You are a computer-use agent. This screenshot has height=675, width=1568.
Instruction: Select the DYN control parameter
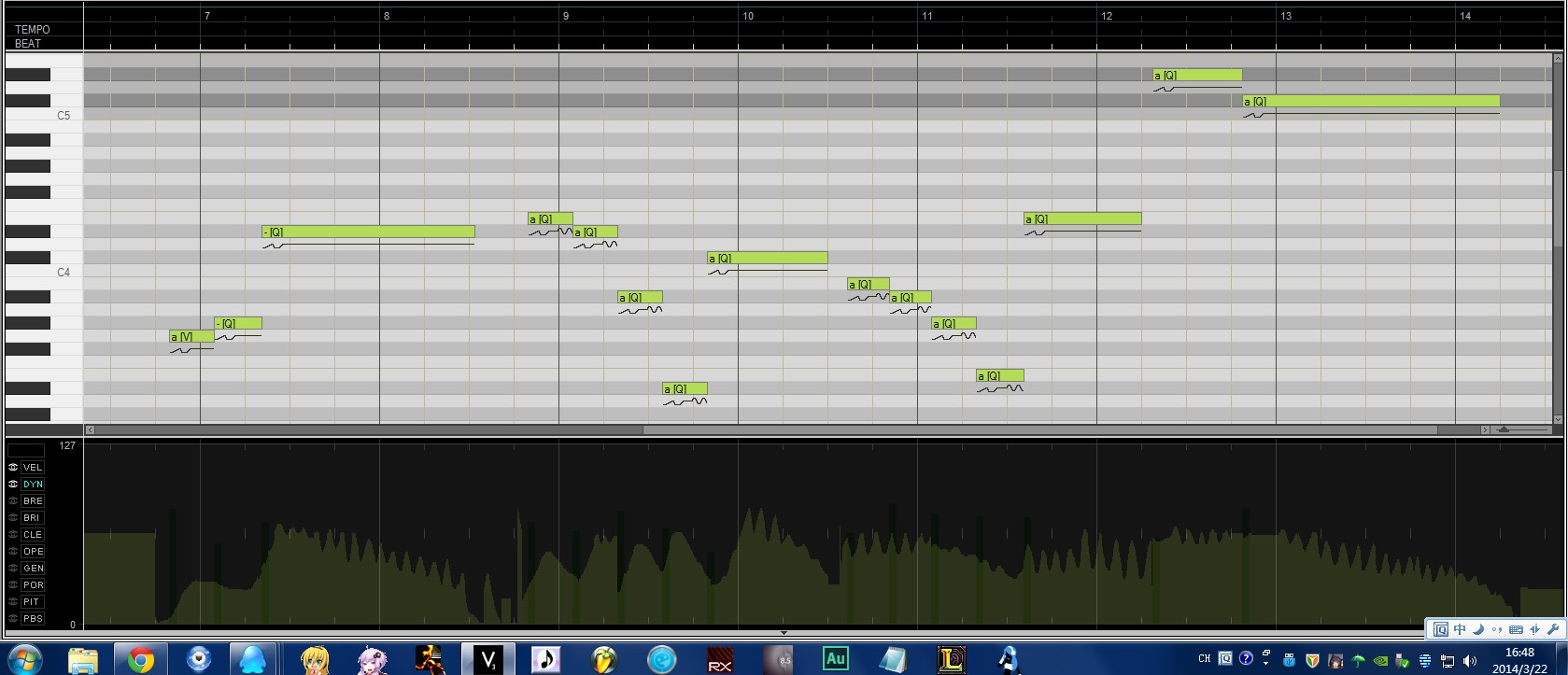pos(33,484)
